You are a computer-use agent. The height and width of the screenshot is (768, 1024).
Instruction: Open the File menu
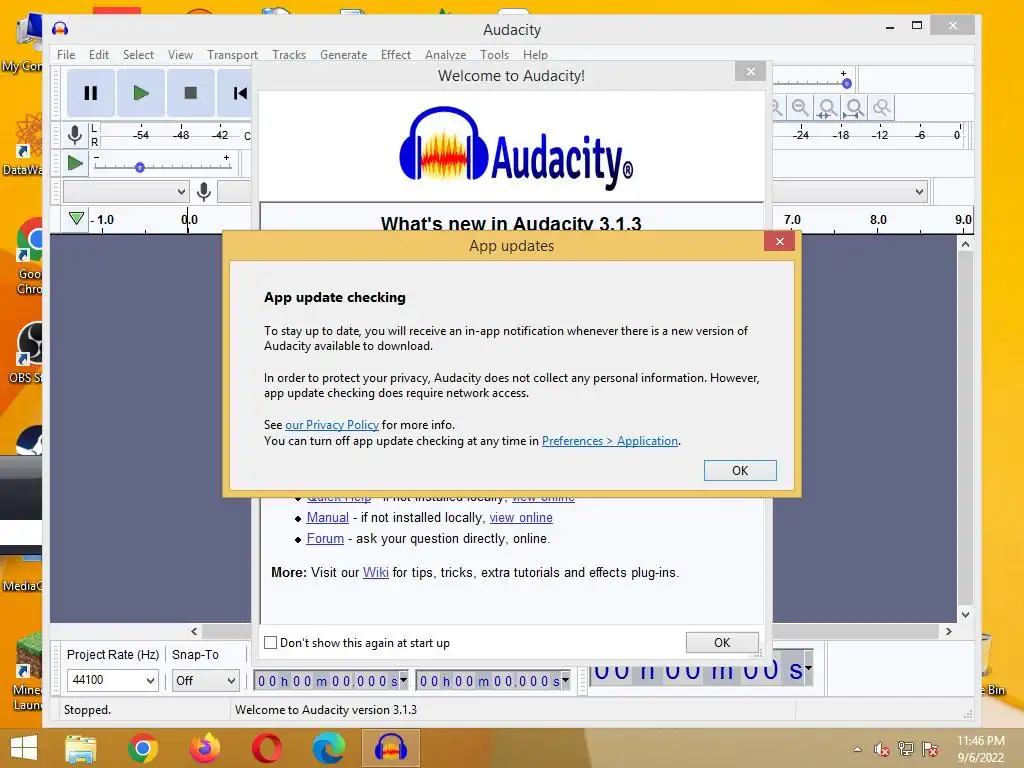pos(66,55)
